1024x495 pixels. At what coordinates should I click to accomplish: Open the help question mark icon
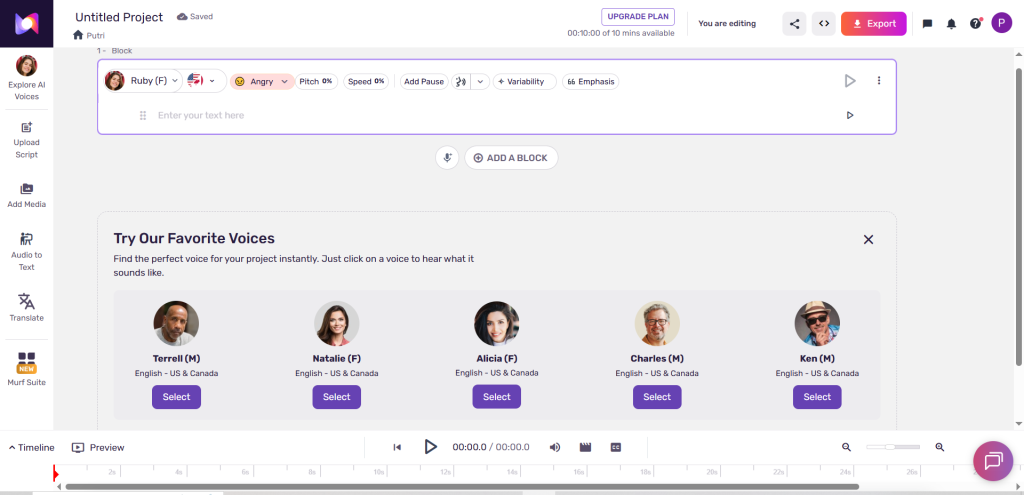(x=976, y=24)
